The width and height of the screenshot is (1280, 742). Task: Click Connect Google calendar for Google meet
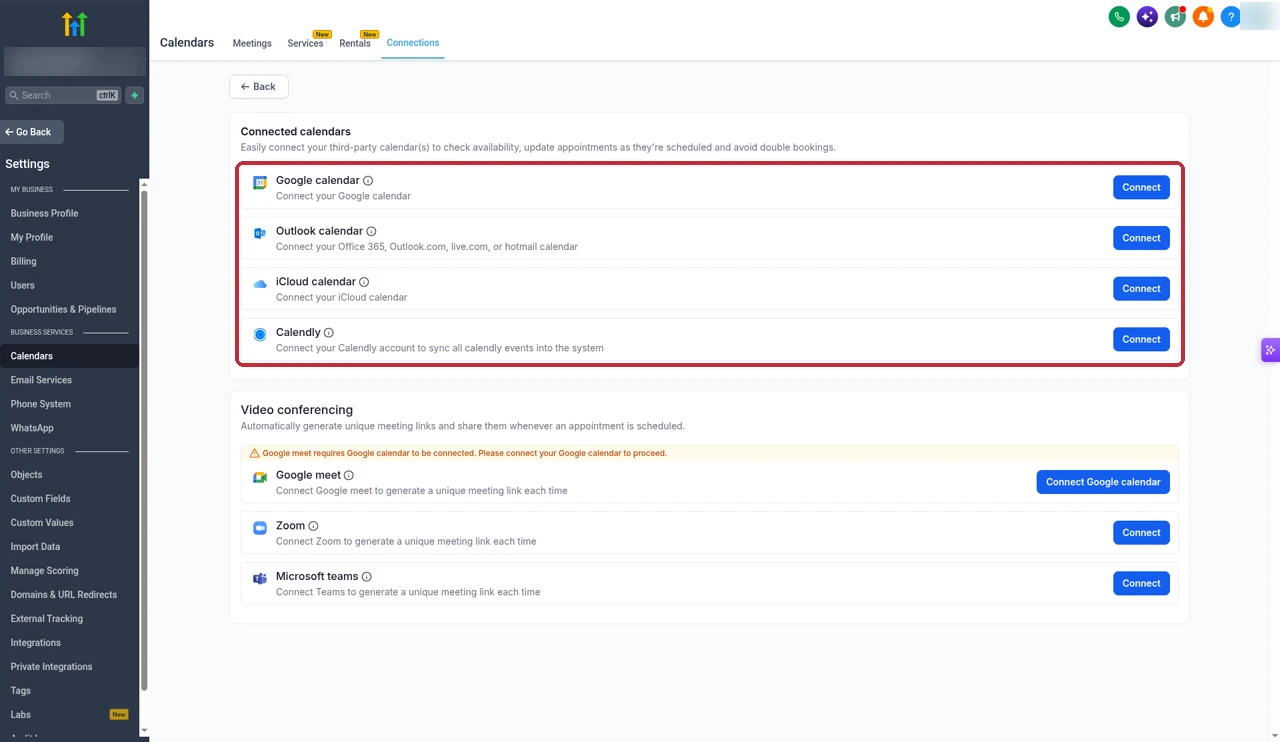[1103, 482]
